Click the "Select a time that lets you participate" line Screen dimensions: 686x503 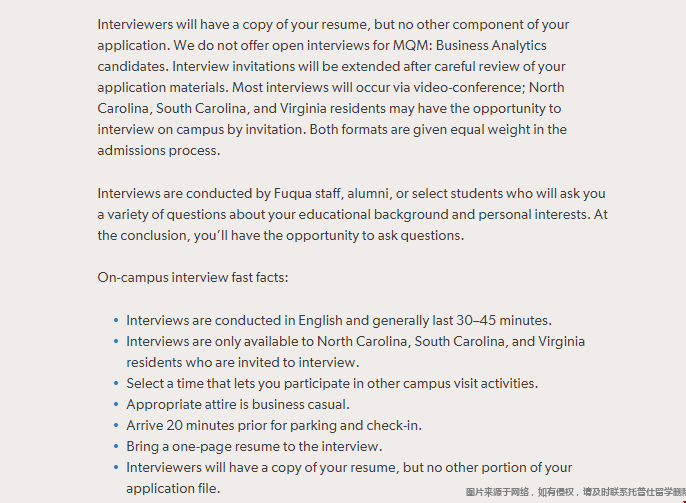(x=332, y=383)
